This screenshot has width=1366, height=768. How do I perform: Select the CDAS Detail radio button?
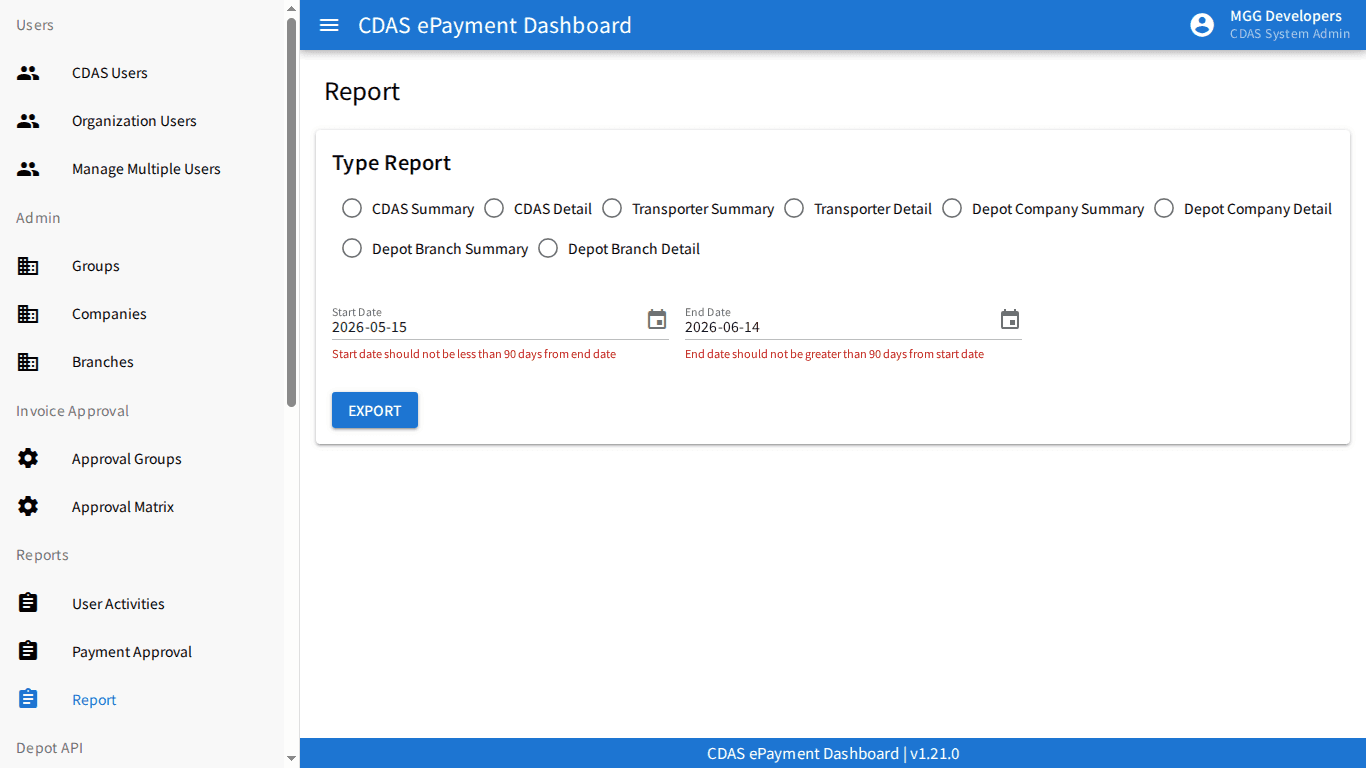494,208
